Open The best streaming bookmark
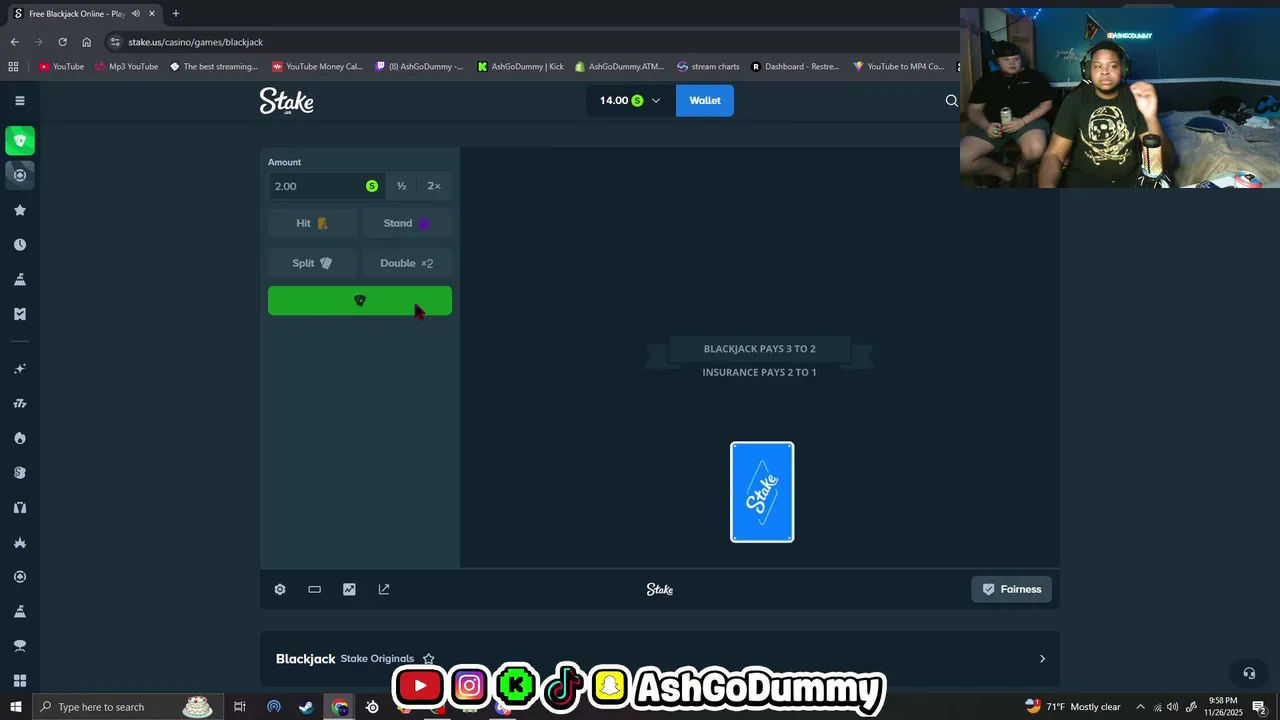This screenshot has height=720, width=1280. tap(214, 67)
